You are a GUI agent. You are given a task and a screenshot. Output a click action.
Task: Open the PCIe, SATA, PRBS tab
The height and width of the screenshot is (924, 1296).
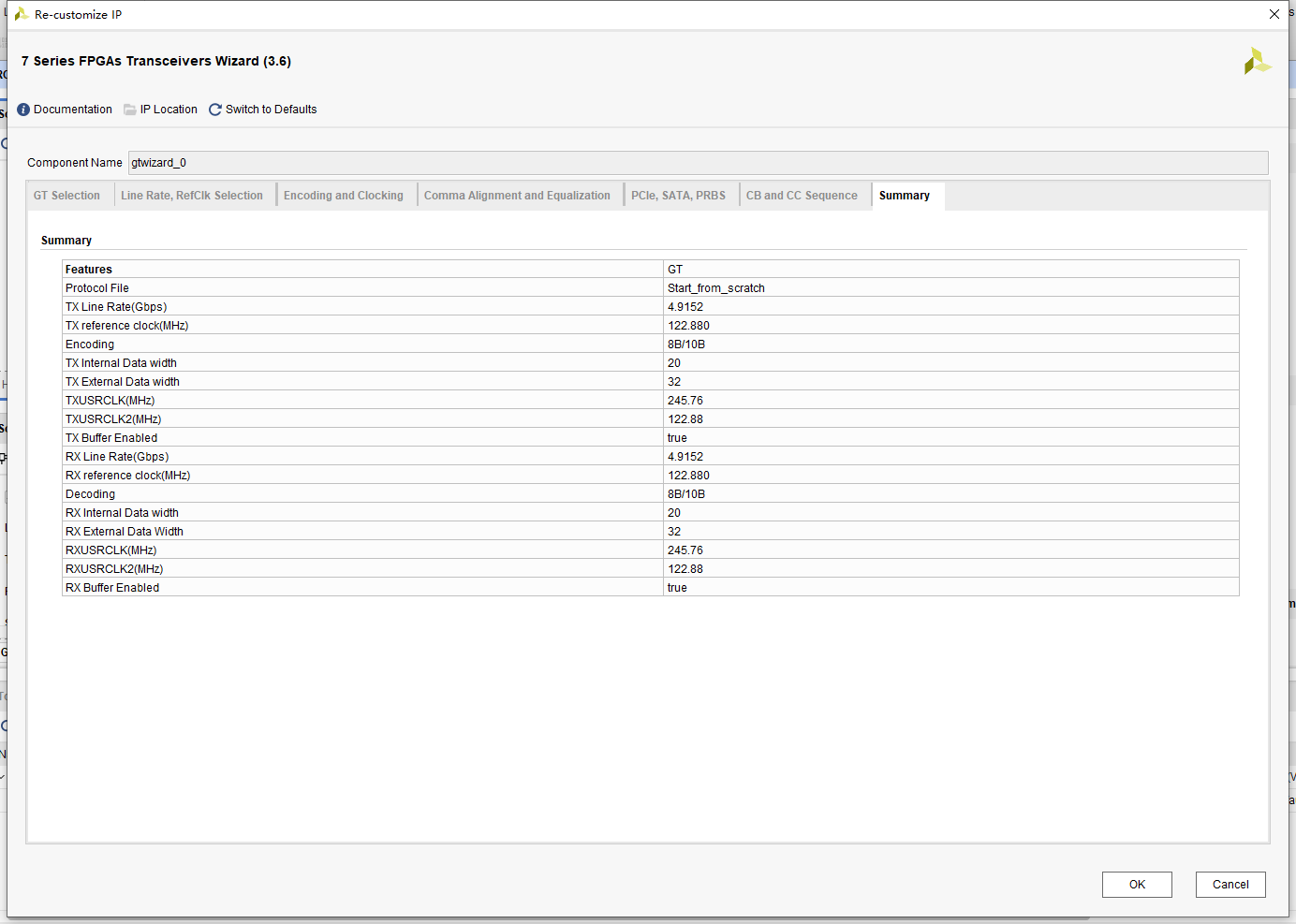coord(678,196)
